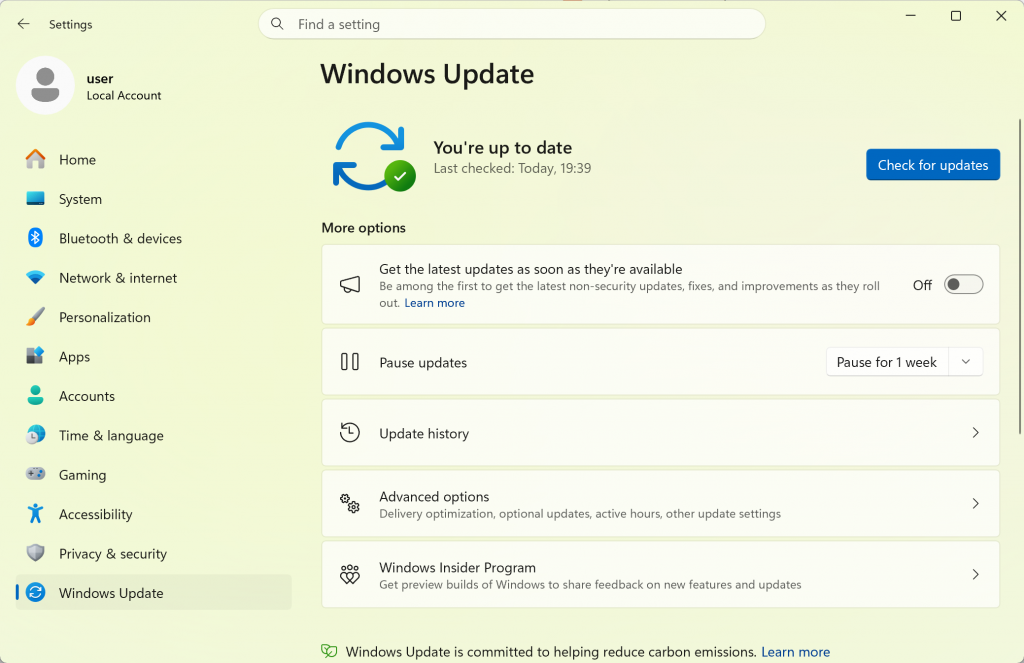Open Learn more link about latest updates
The height and width of the screenshot is (663, 1024).
pos(434,302)
